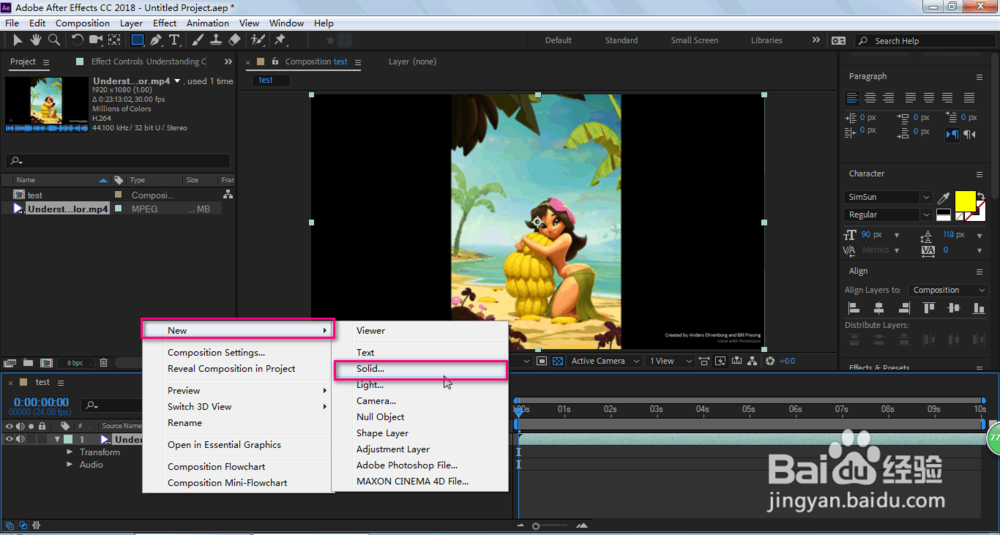Align layers to left edge
The width and height of the screenshot is (1000, 535).
pyautogui.click(x=853, y=309)
